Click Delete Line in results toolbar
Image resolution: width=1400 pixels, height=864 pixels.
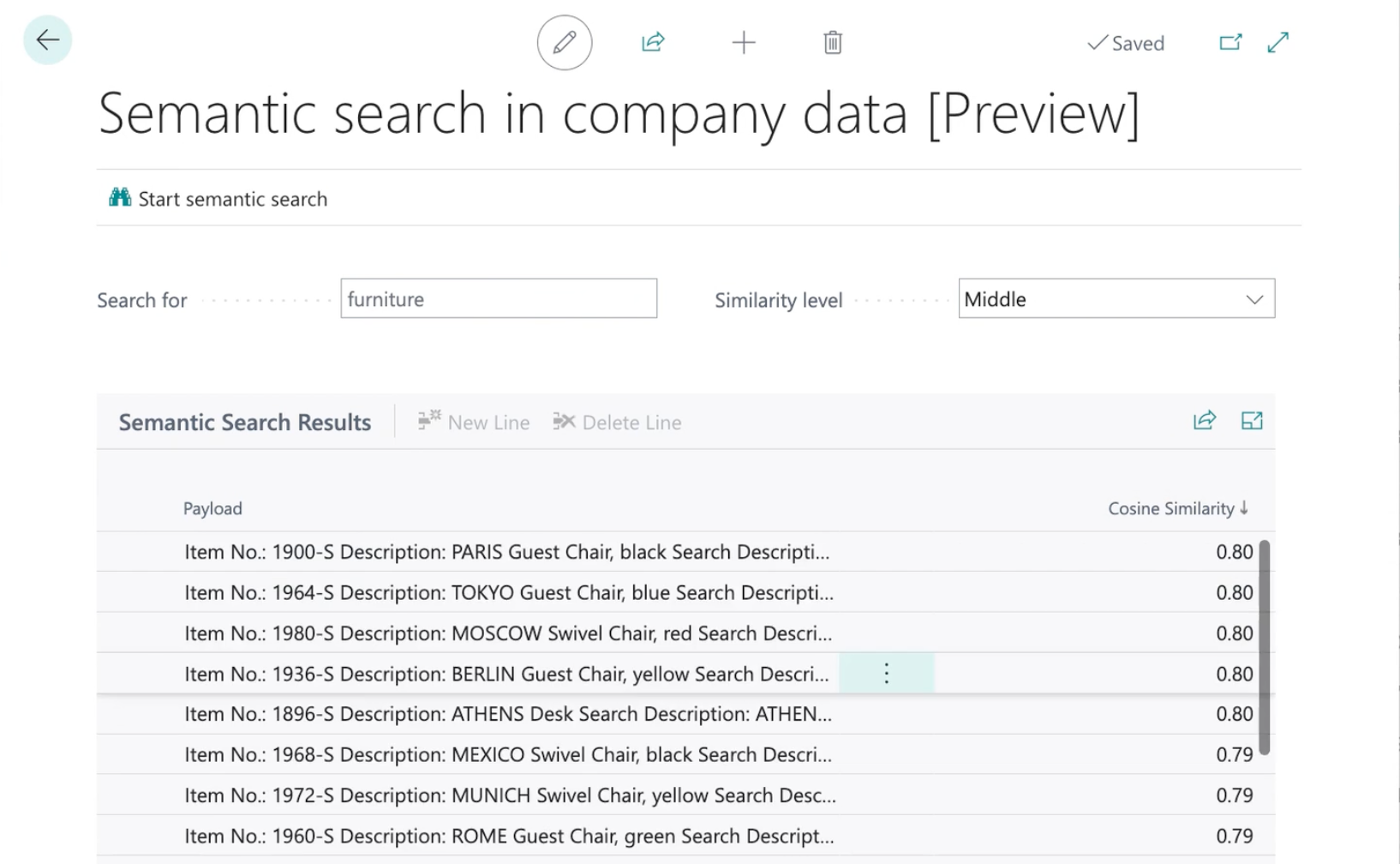coord(617,423)
